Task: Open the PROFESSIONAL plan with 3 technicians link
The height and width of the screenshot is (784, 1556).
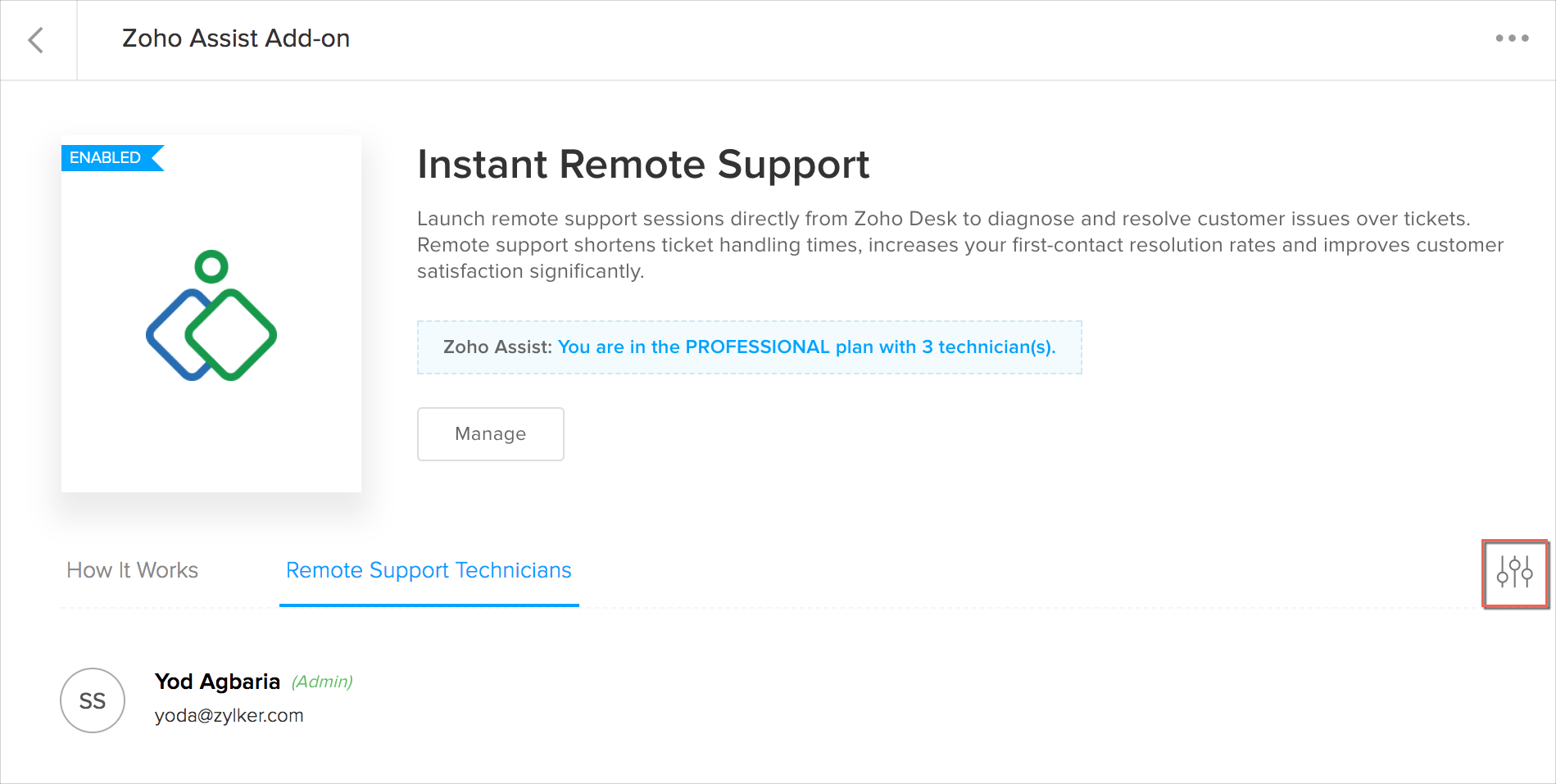Action: pyautogui.click(x=806, y=347)
